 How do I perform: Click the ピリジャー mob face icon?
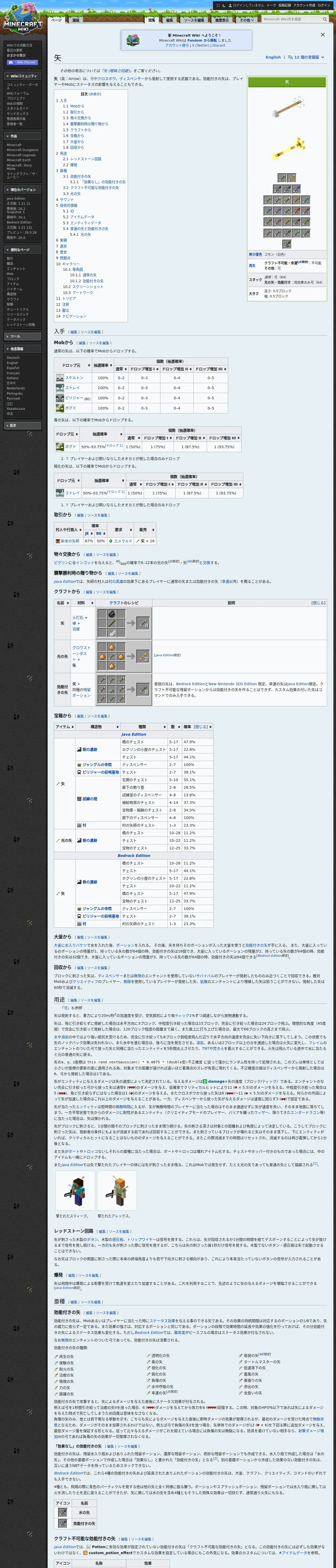60,397
